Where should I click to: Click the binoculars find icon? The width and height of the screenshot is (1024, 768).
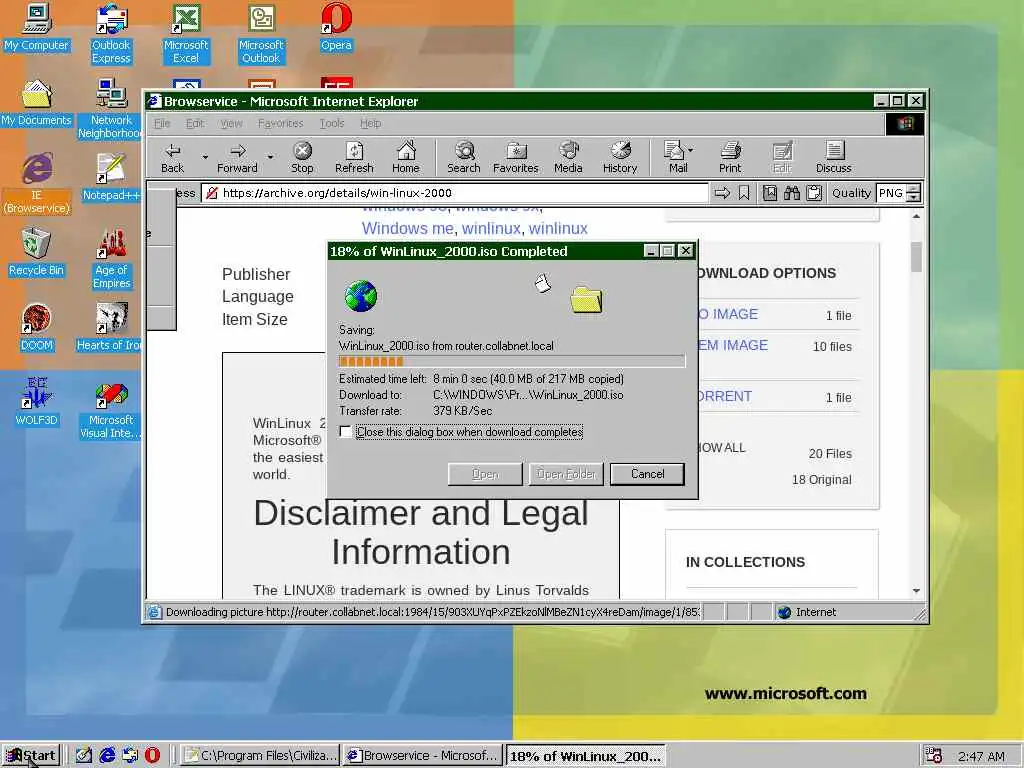pos(792,193)
